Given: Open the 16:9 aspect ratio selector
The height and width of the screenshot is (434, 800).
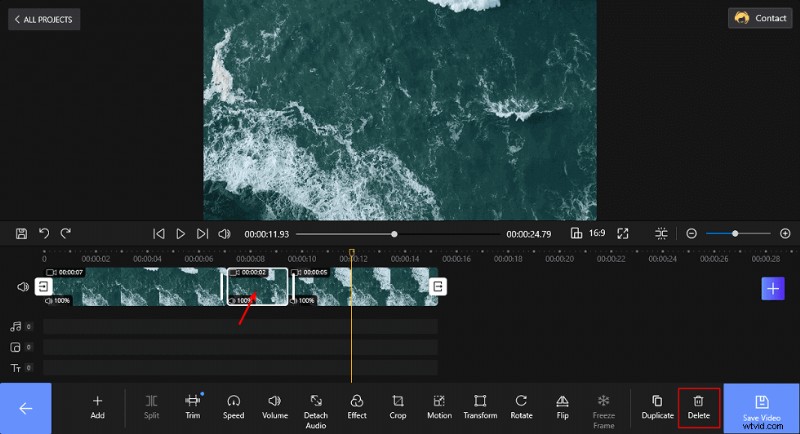Looking at the screenshot, I should click(588, 234).
